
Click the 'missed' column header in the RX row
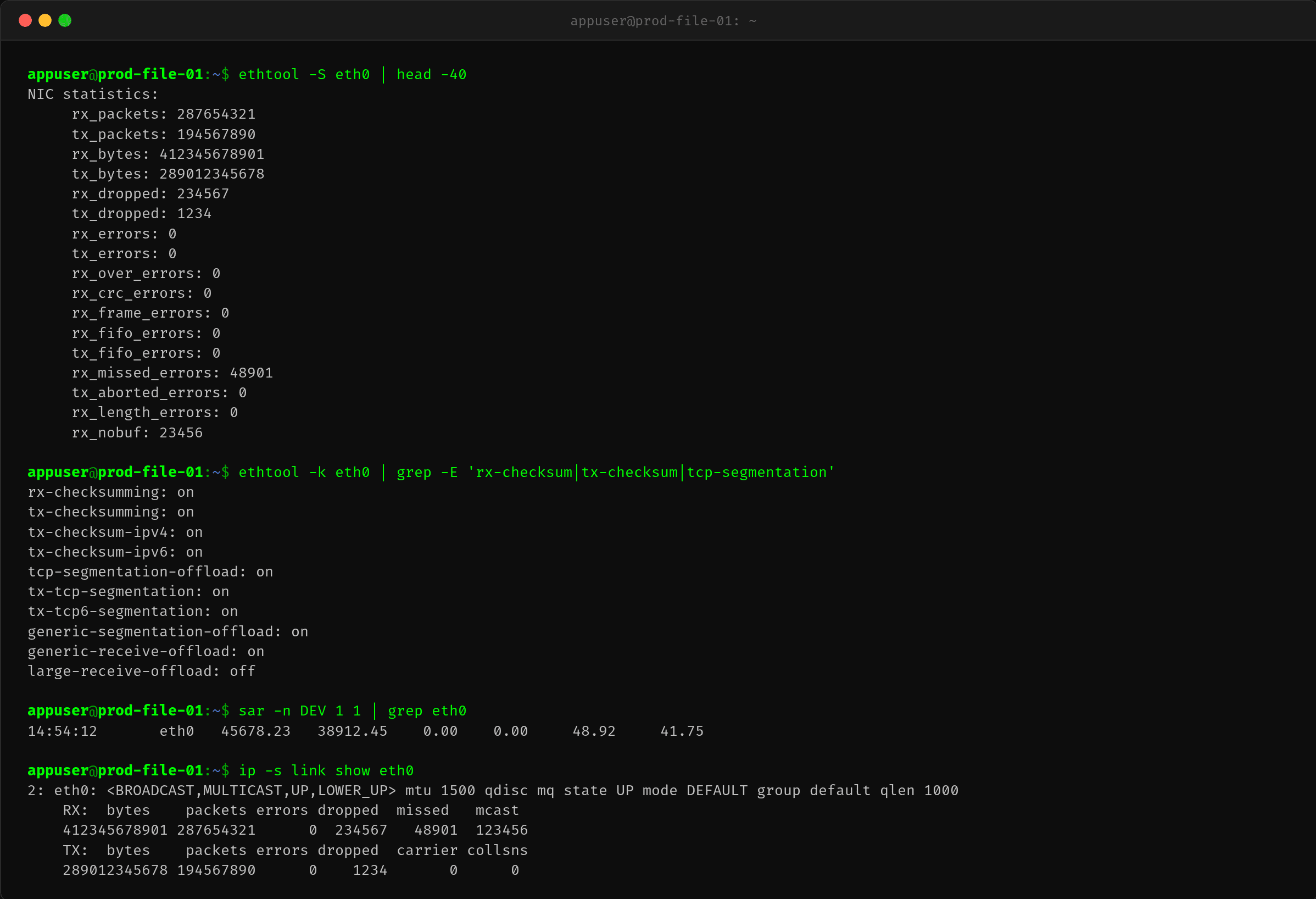coord(422,810)
